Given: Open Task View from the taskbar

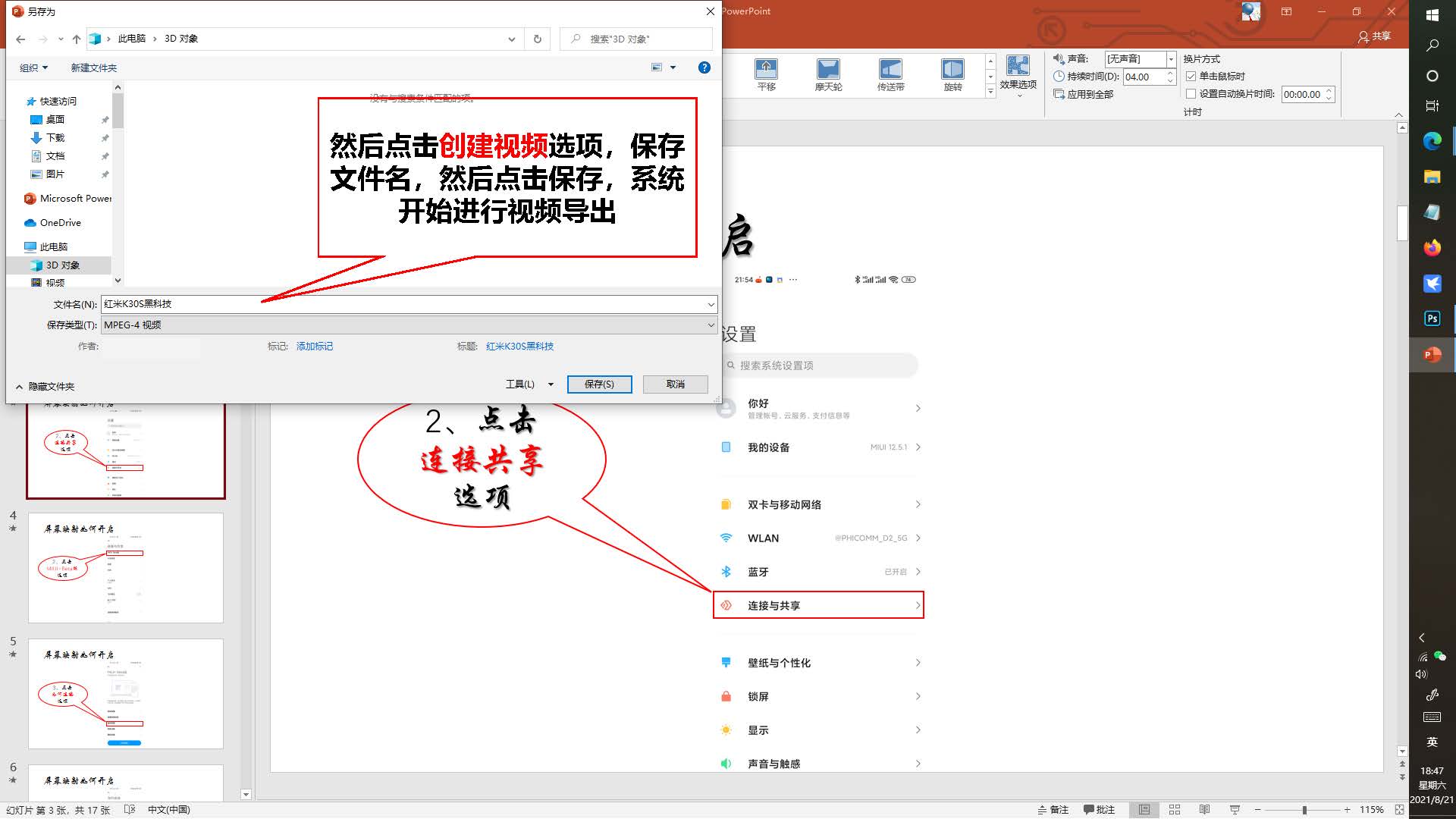Looking at the screenshot, I should click(1432, 106).
